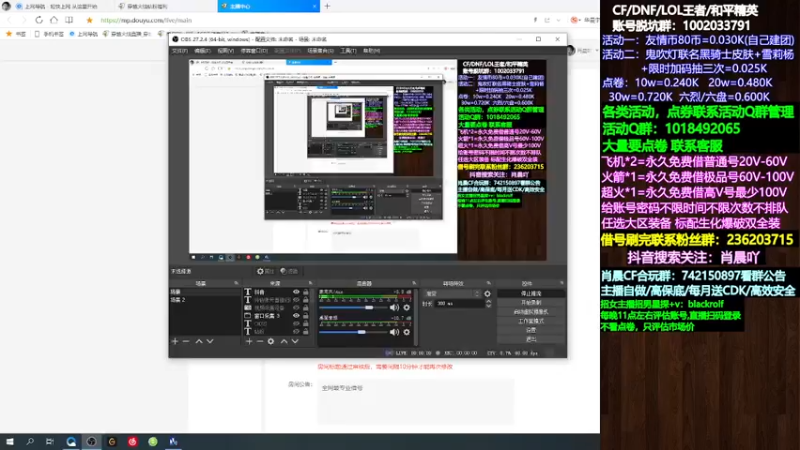Pop out the Audio Mixer dock panel
The height and width of the screenshot is (450, 800).
tap(414, 283)
